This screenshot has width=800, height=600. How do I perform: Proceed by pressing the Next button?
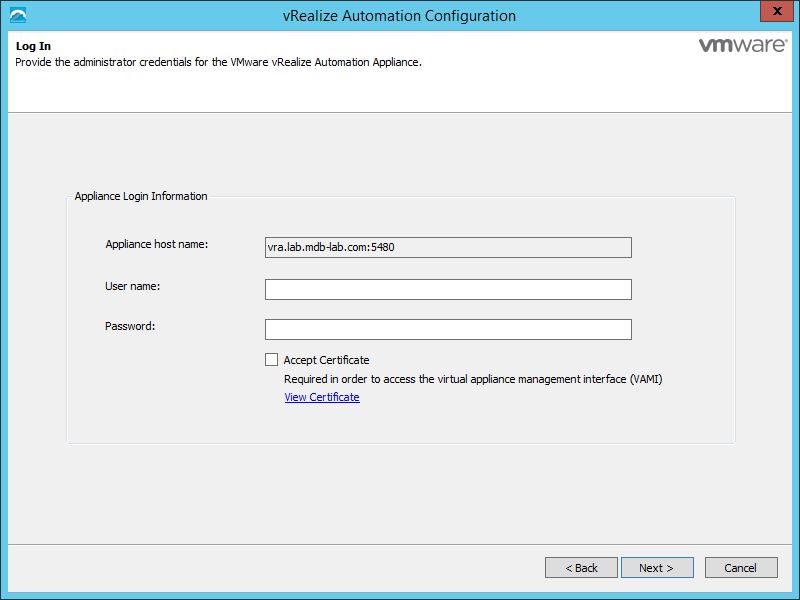[657, 567]
